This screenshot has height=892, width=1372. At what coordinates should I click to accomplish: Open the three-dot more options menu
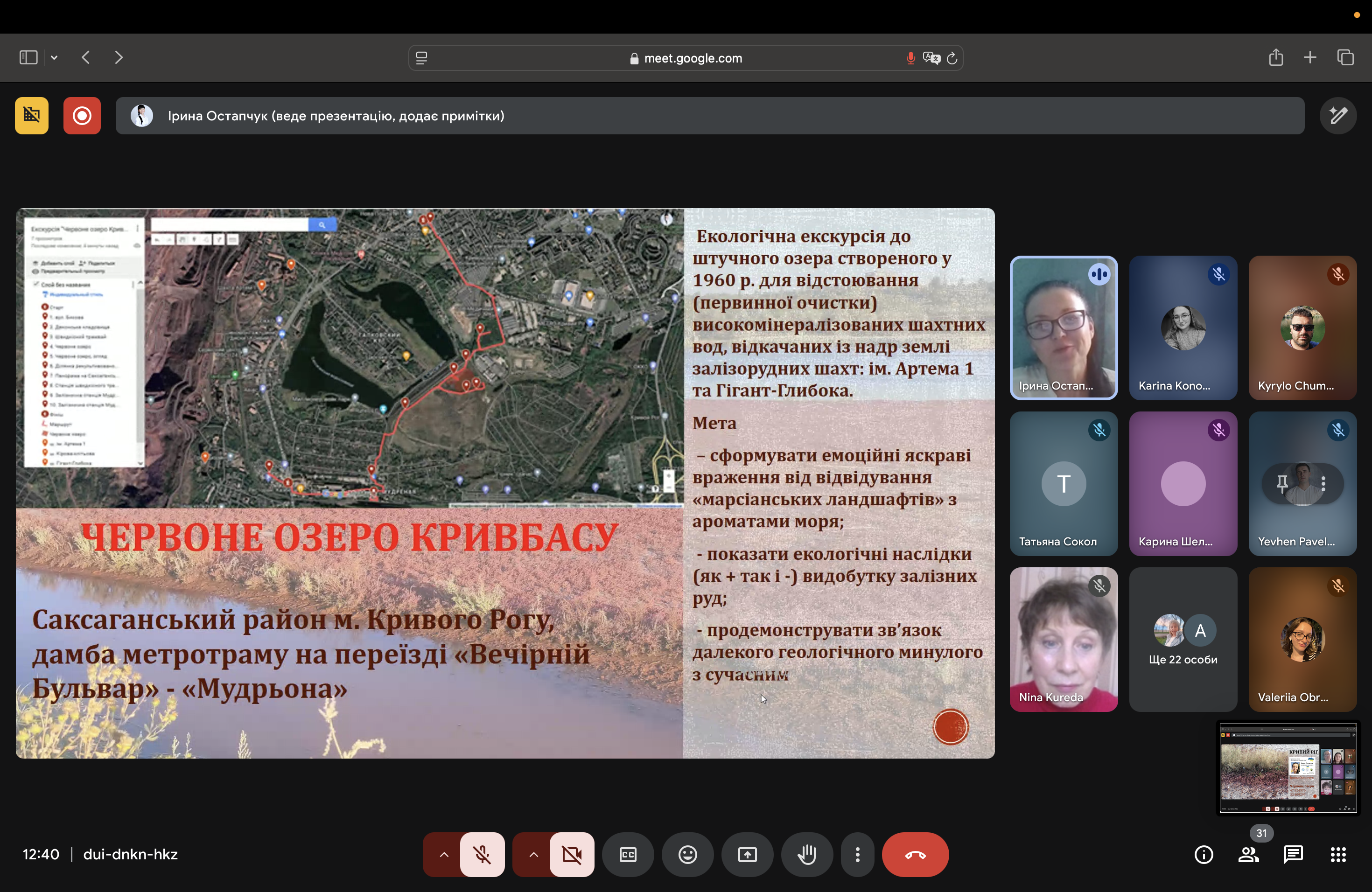click(x=857, y=855)
